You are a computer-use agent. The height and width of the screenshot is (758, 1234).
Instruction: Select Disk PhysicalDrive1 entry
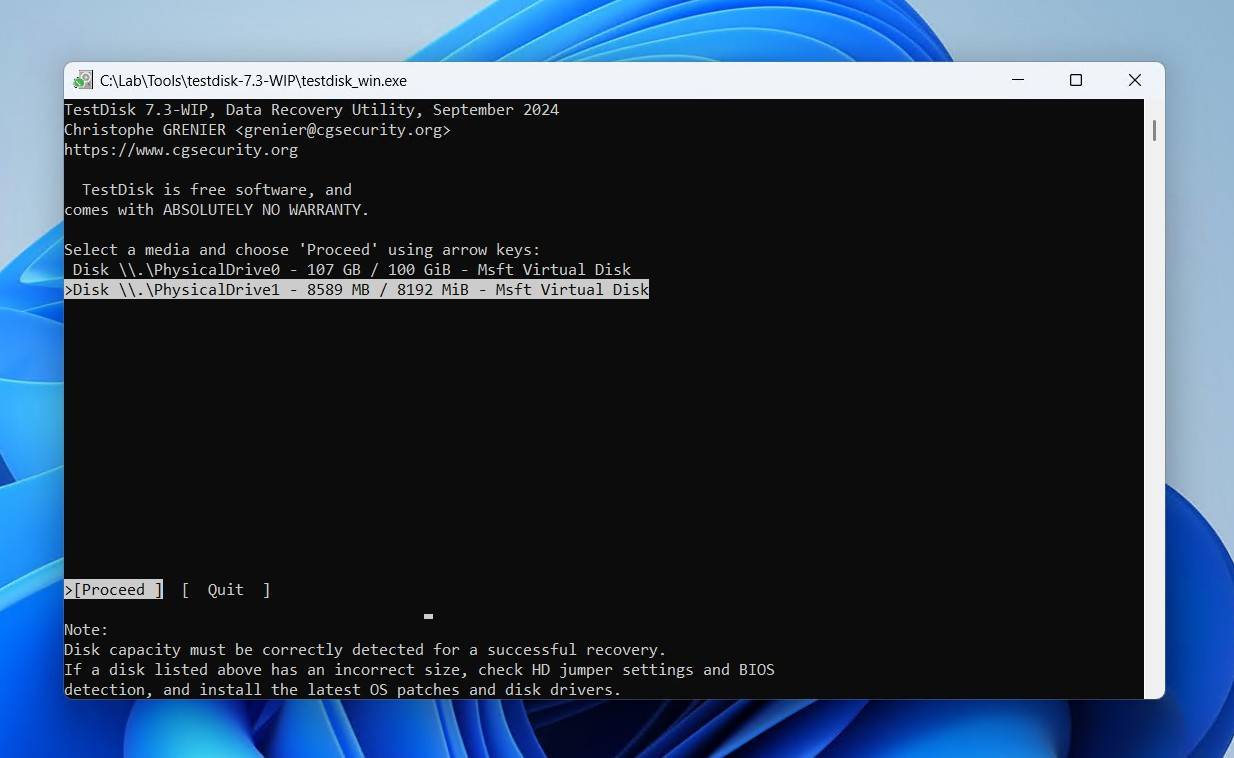[x=357, y=289]
